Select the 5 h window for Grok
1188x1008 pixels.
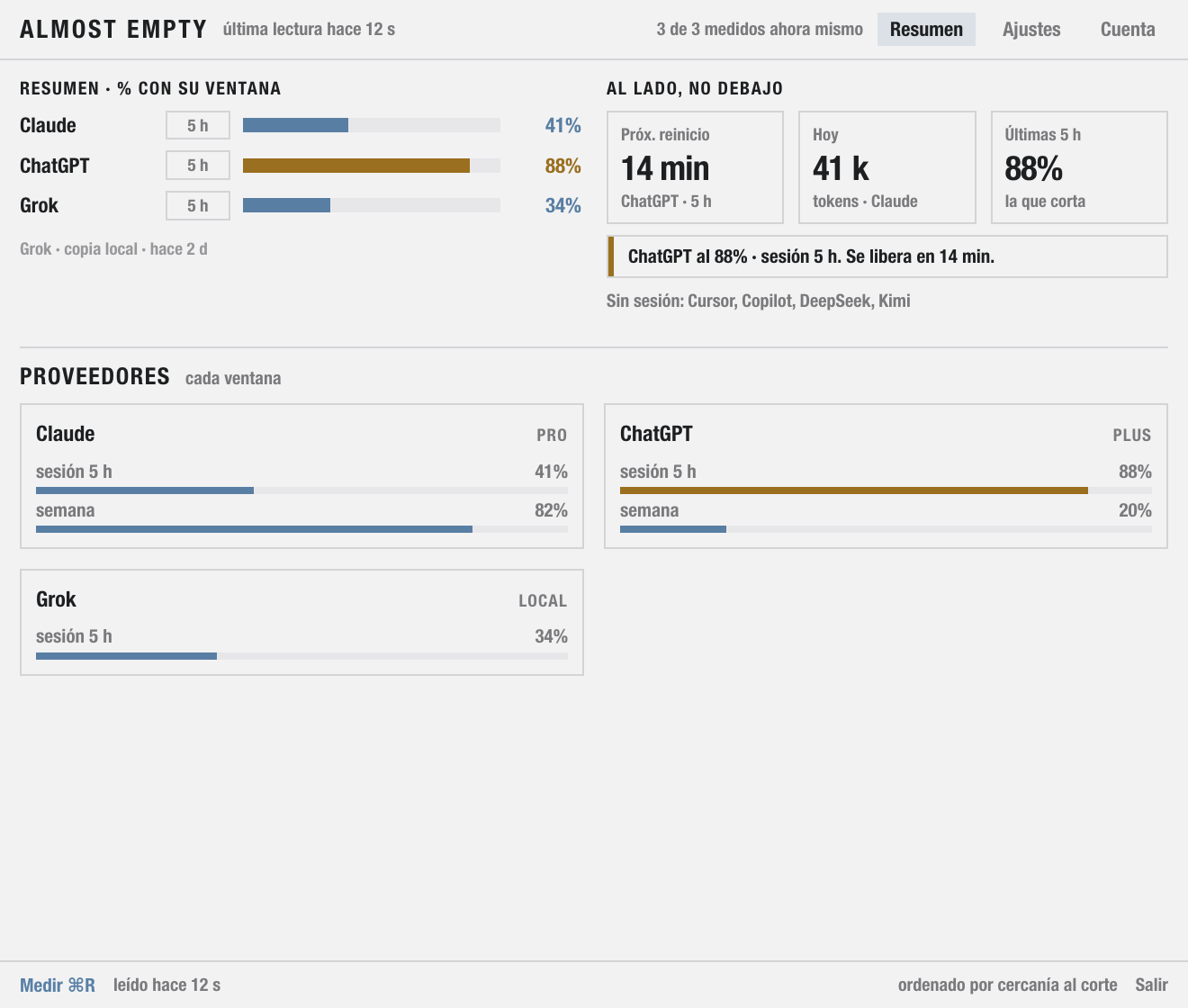(198, 205)
